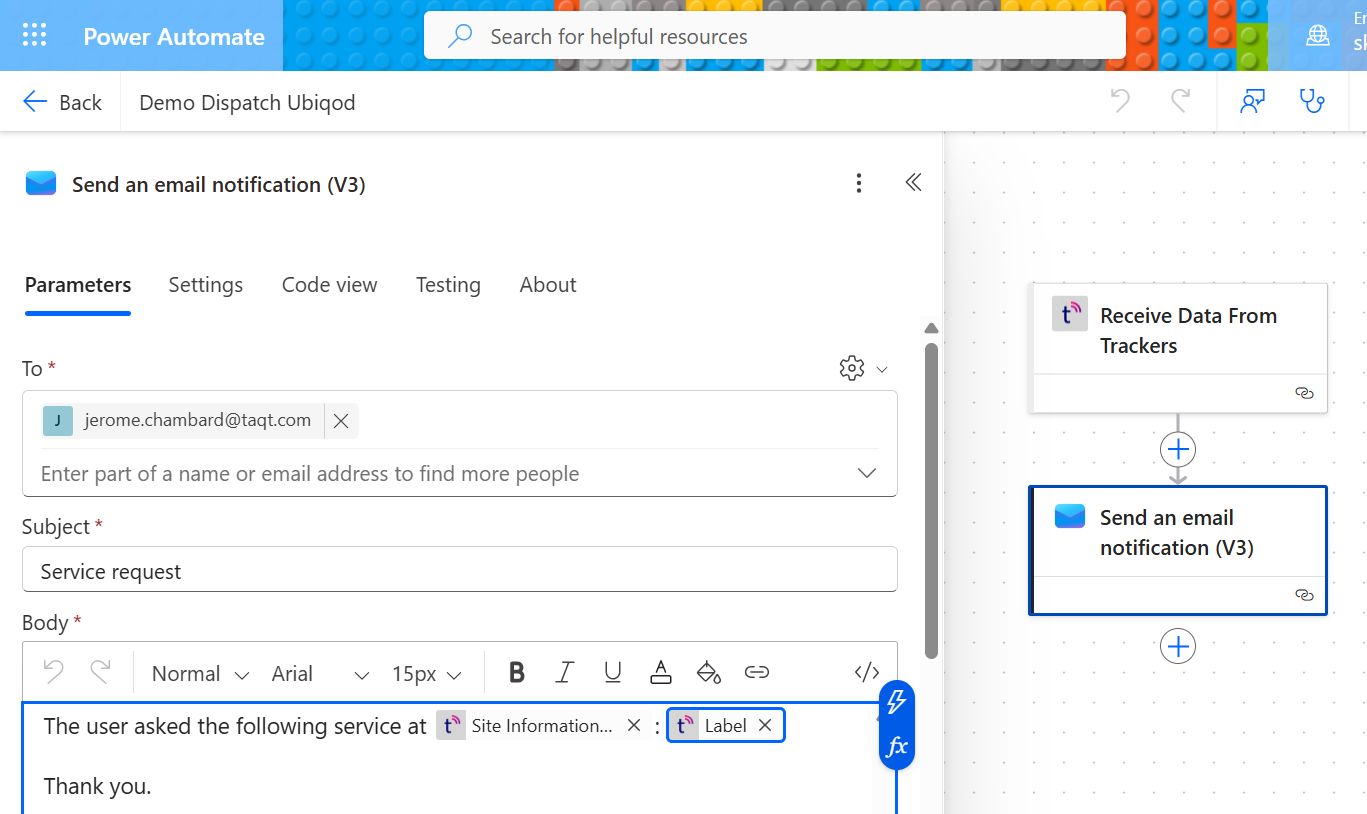Remove jerome.chambard@taqt.com recipient
Viewport: 1367px width, 814px height.
pos(341,421)
